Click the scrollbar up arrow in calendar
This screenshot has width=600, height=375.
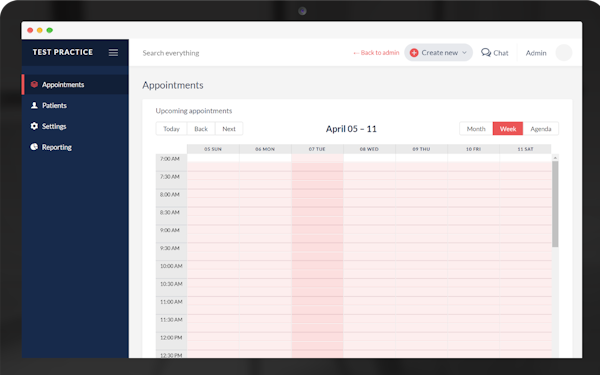555,157
